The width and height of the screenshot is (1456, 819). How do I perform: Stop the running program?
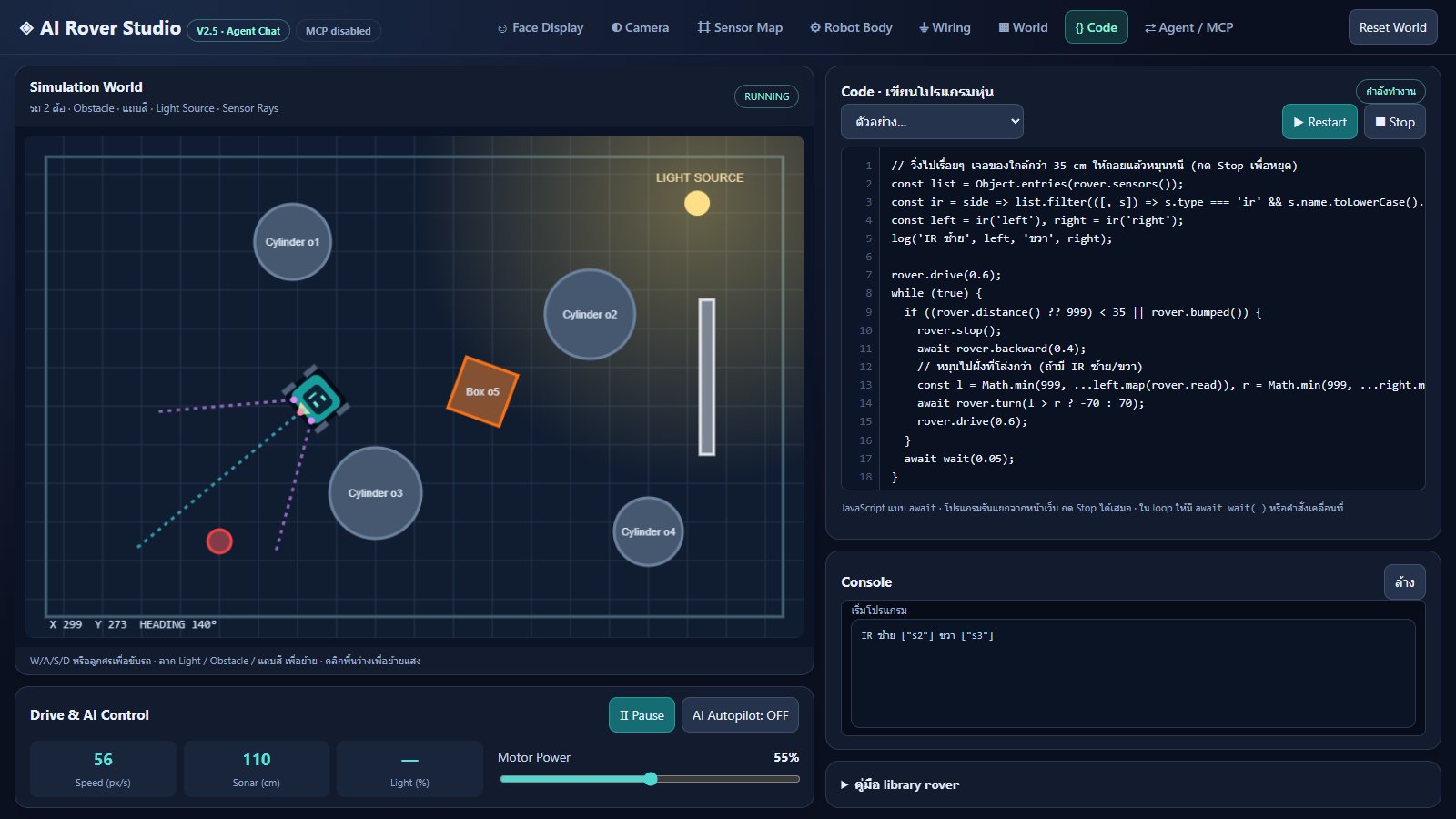pos(1395,122)
